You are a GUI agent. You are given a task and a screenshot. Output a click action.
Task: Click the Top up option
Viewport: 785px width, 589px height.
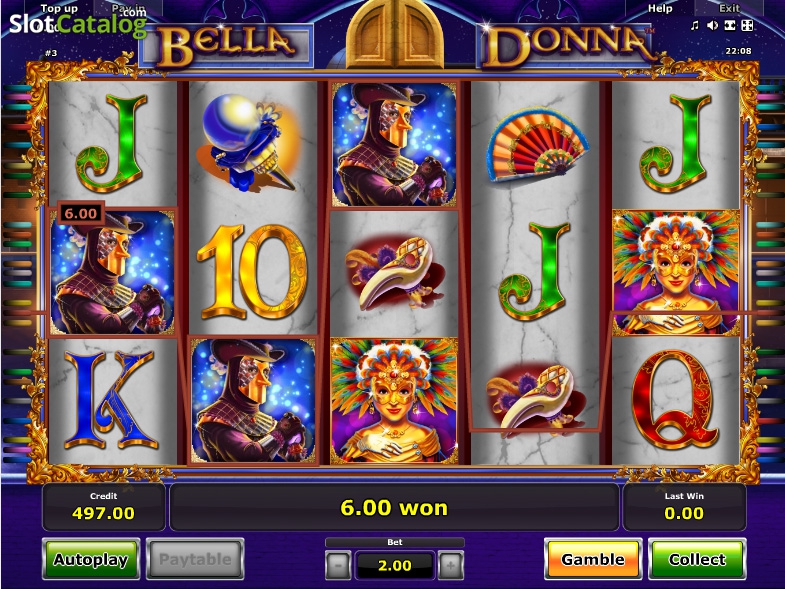(x=59, y=9)
